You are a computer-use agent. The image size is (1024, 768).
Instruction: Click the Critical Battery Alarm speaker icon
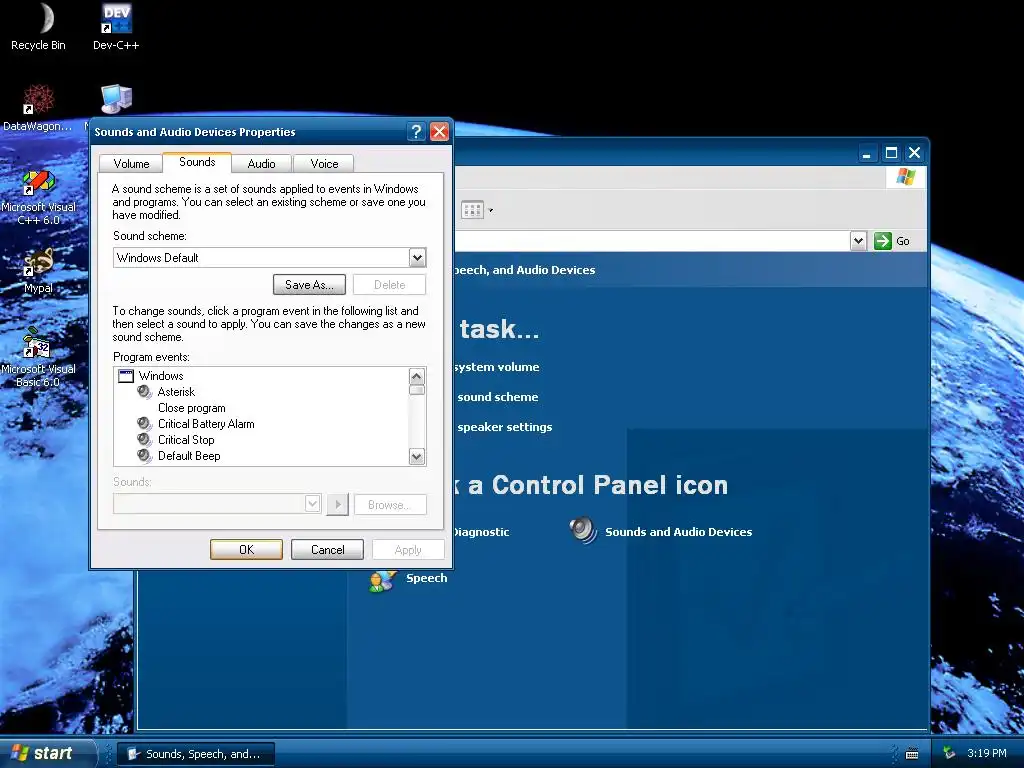[144, 424]
